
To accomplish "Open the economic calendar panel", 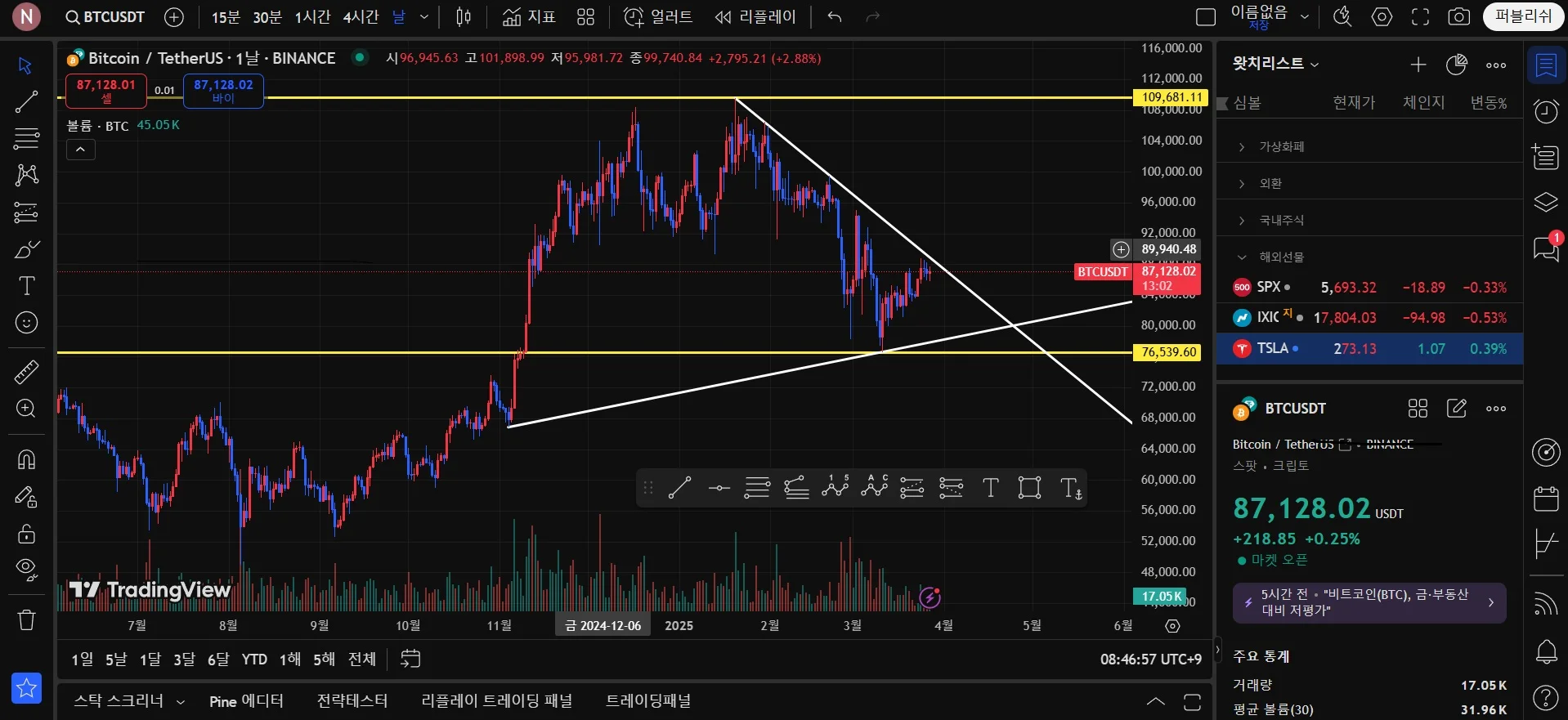I will (1546, 498).
